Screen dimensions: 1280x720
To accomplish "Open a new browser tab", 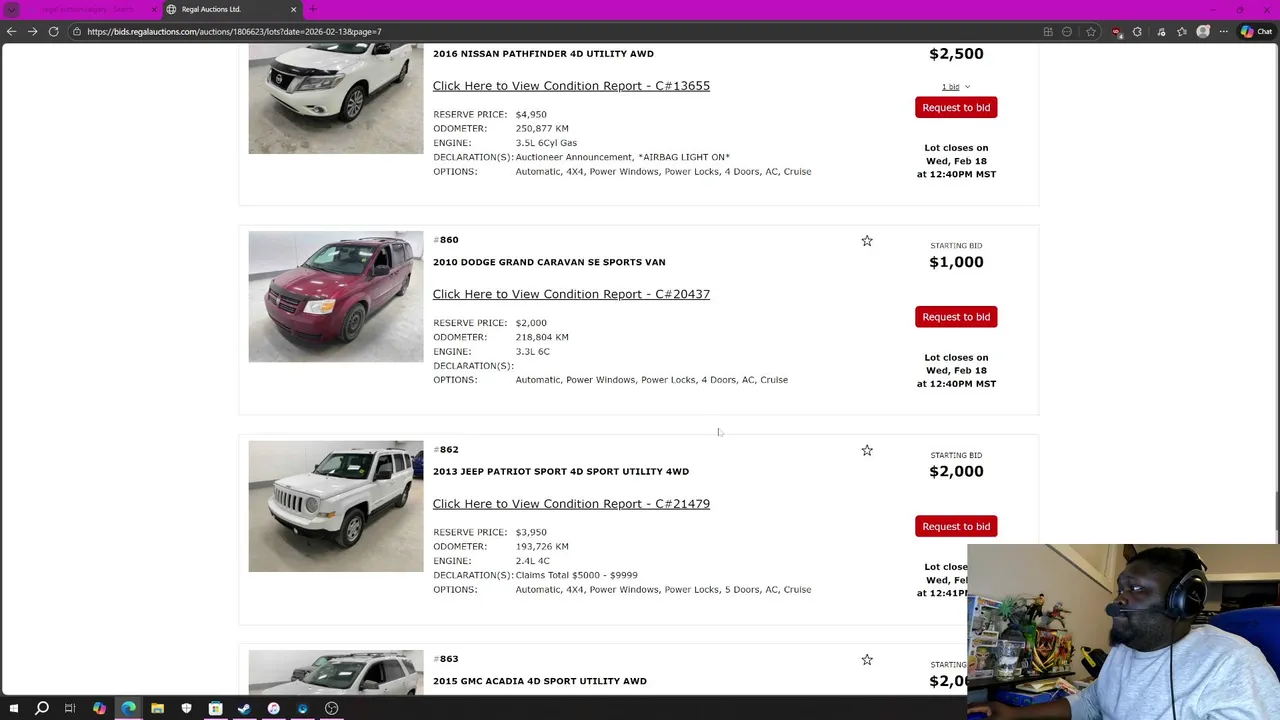I will click(313, 9).
